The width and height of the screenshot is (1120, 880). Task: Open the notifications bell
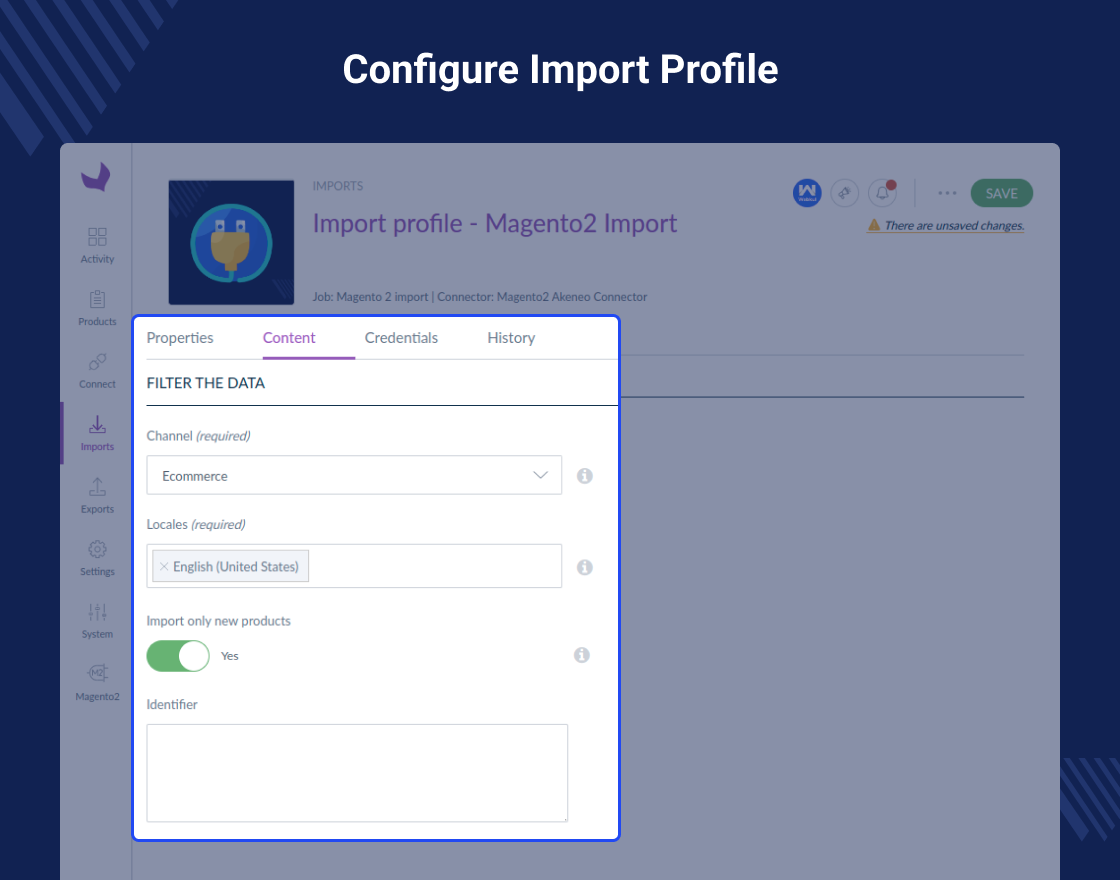(882, 193)
